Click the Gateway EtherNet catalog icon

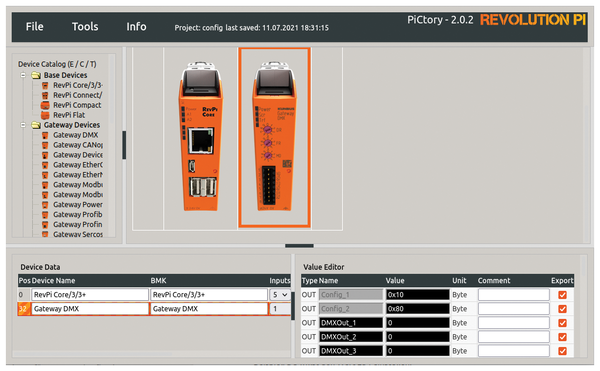45,175
